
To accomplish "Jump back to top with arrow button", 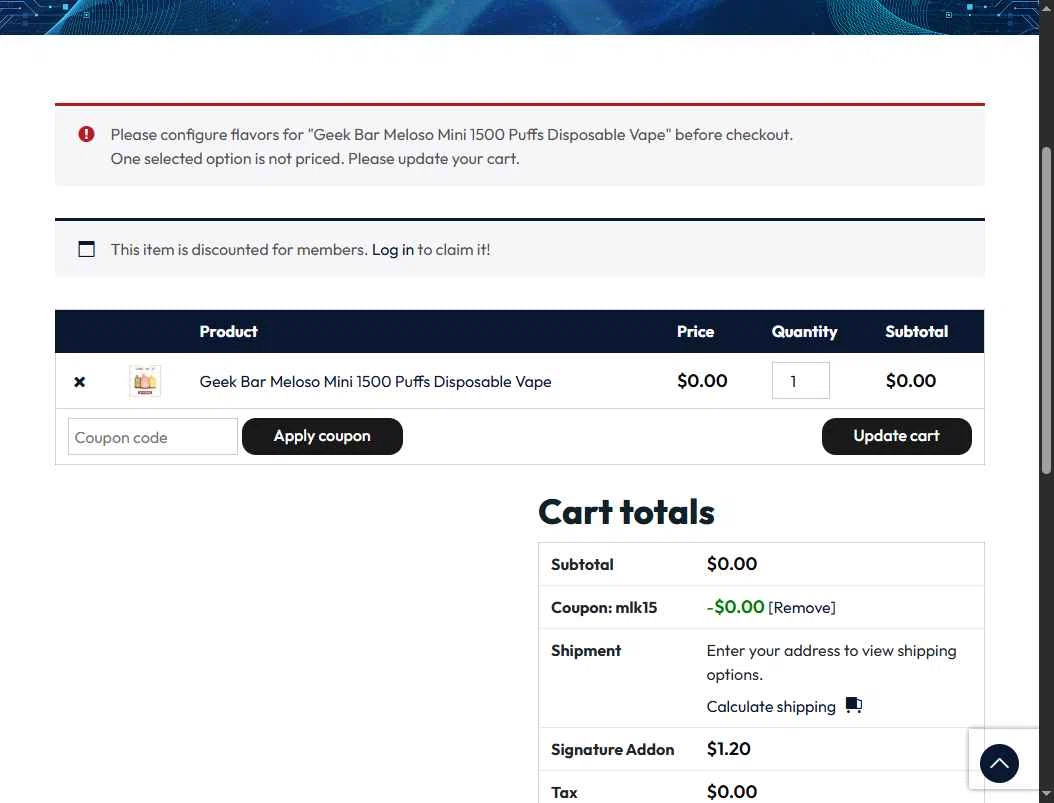I will point(999,763).
